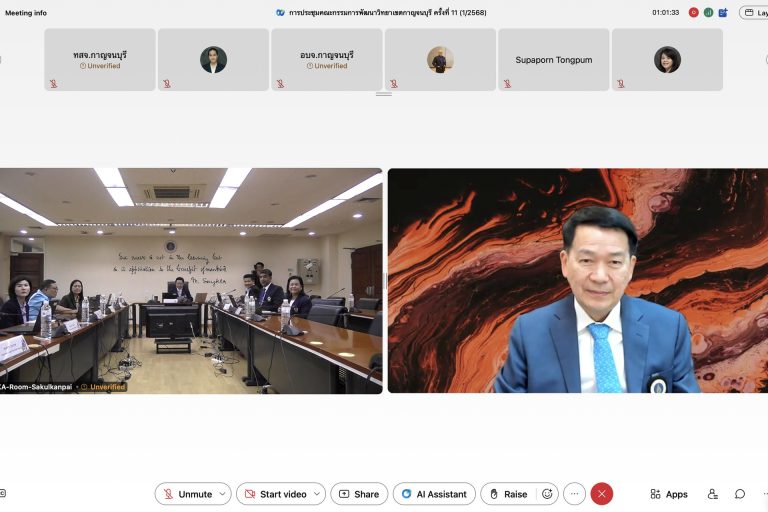
Task: Open the emoji reactions picker
Action: [547, 494]
